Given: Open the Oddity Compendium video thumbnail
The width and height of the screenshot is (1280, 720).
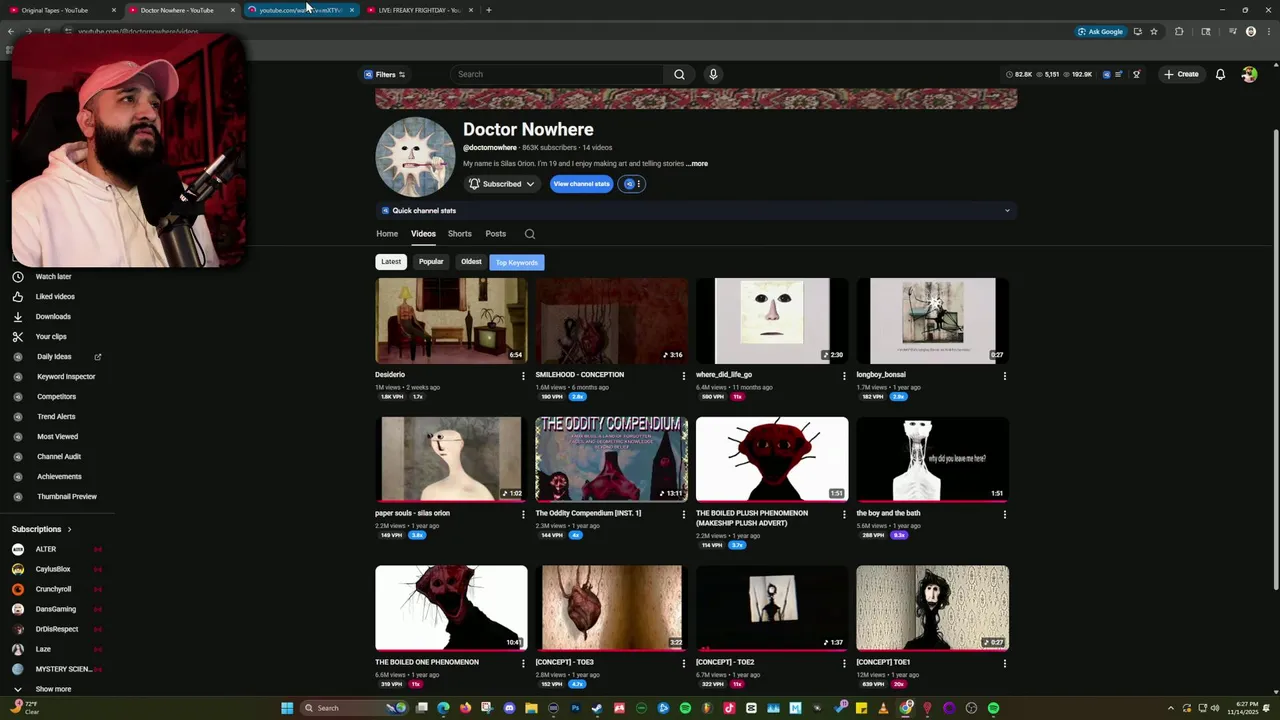Looking at the screenshot, I should [611, 459].
